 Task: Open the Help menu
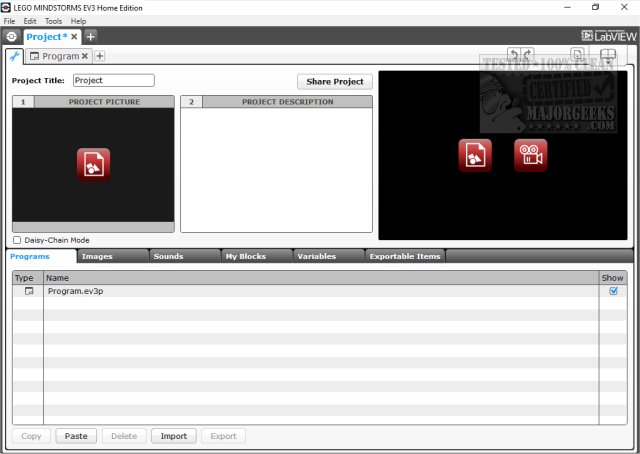pyautogui.click(x=78, y=21)
